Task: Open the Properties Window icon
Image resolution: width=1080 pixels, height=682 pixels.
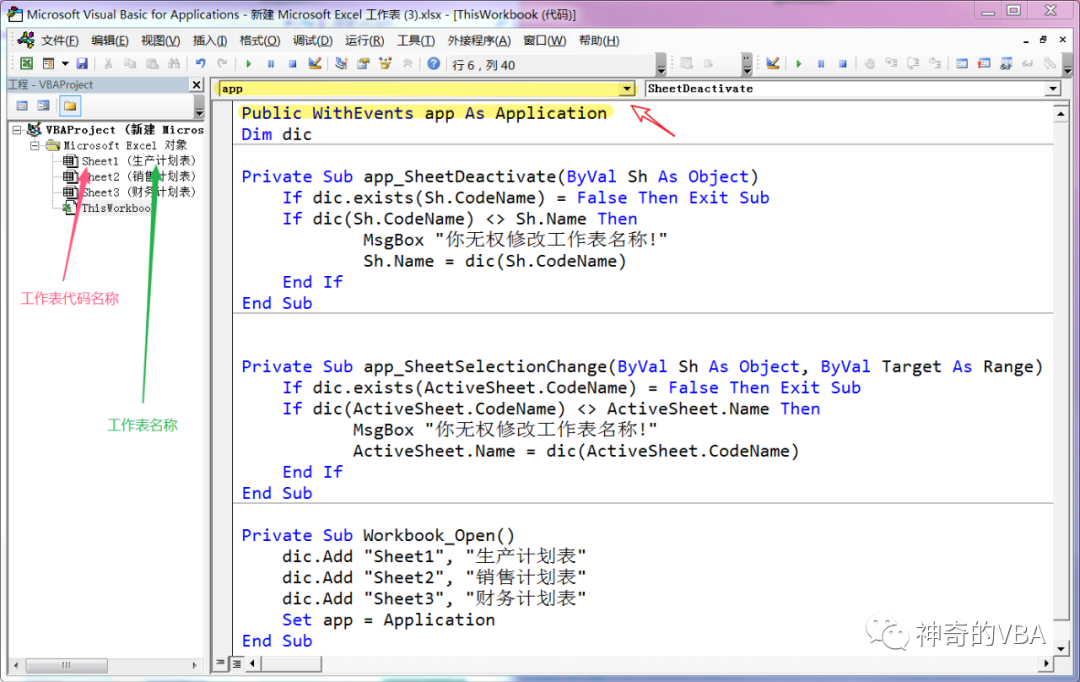Action: tap(363, 64)
